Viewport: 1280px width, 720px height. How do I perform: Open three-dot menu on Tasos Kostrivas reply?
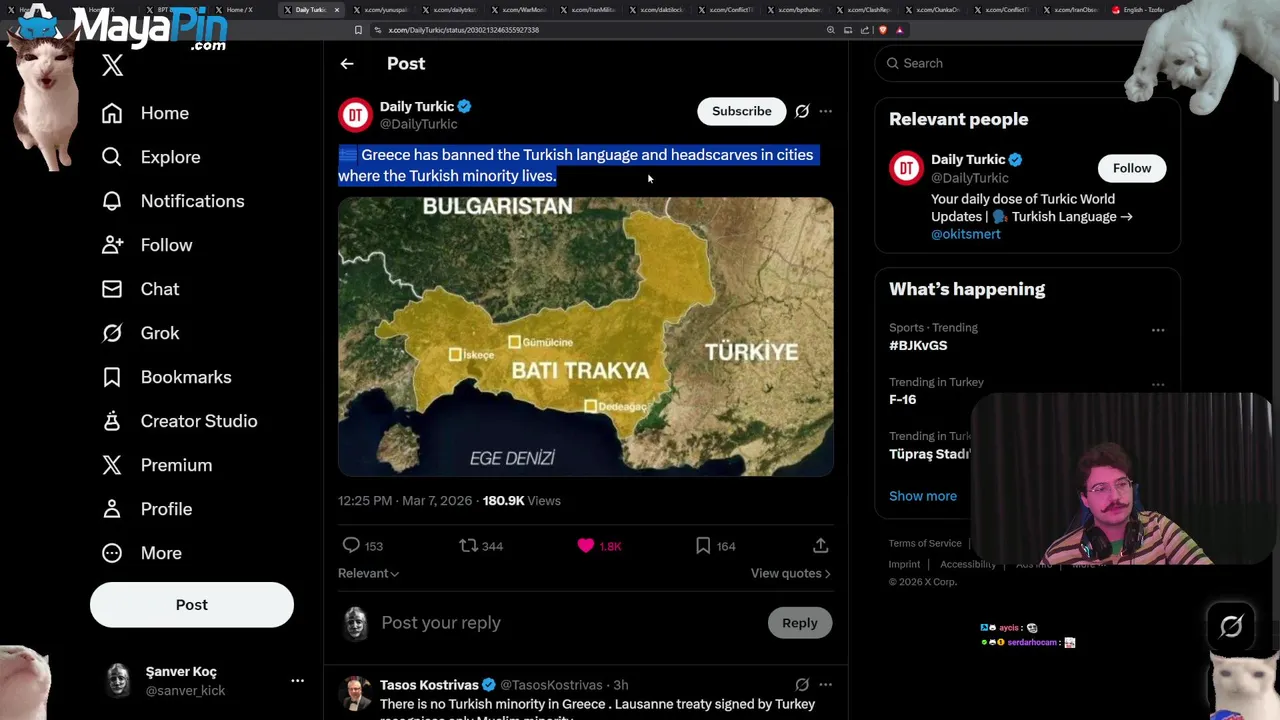(825, 685)
